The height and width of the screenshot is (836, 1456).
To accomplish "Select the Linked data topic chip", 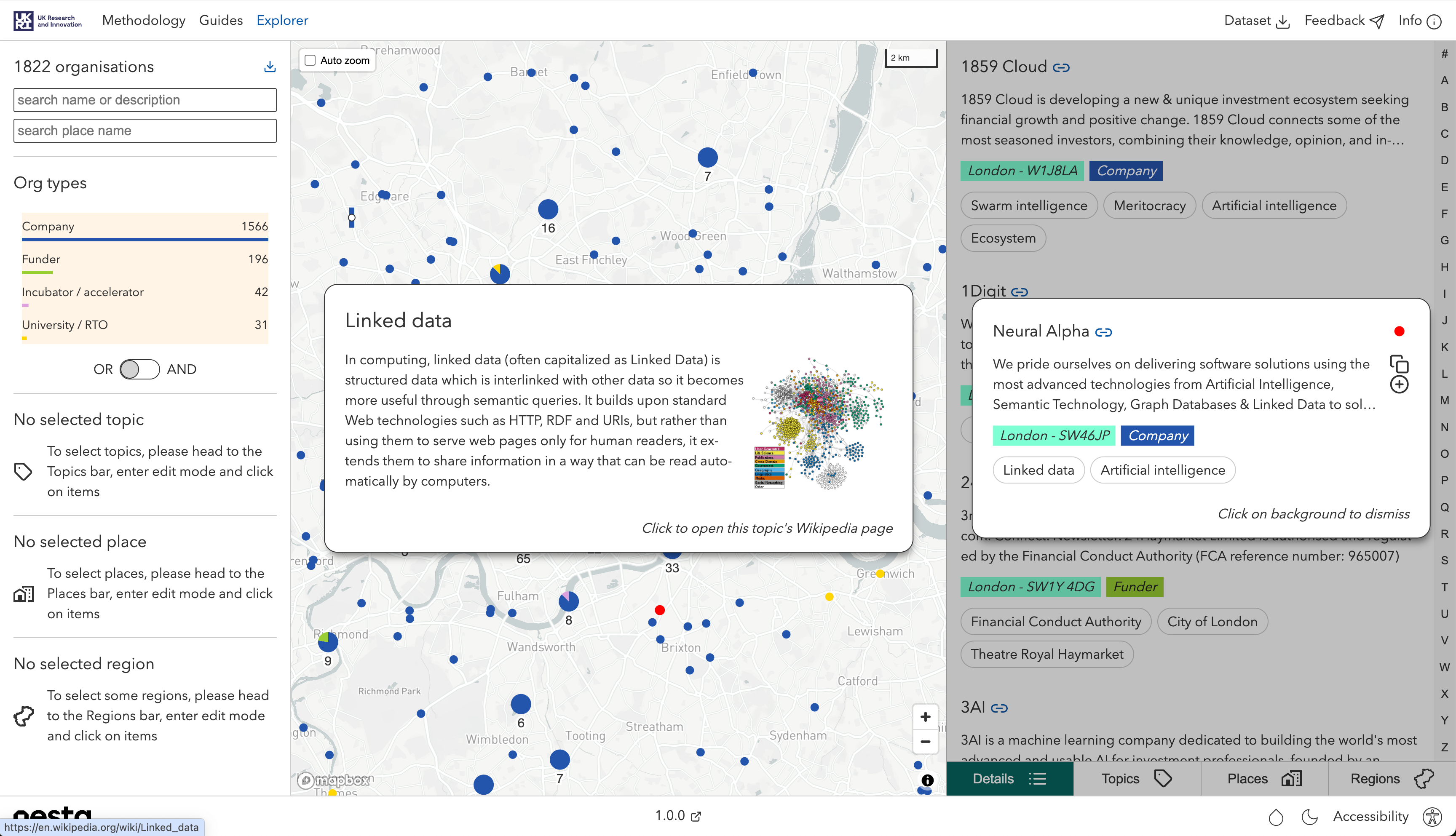I will pyautogui.click(x=1038, y=470).
